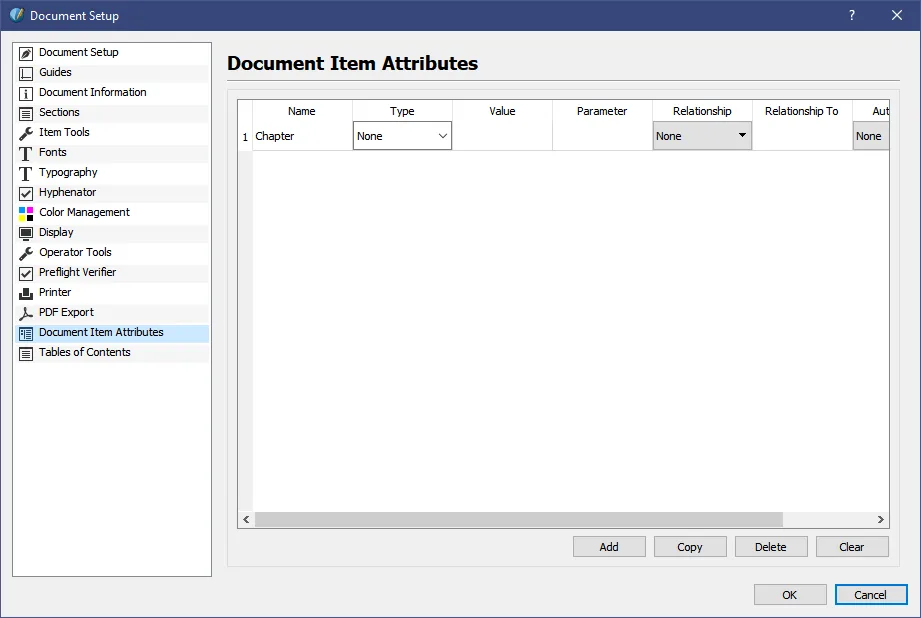Click the Clear attributes button
This screenshot has width=921, height=618.
[852, 547]
